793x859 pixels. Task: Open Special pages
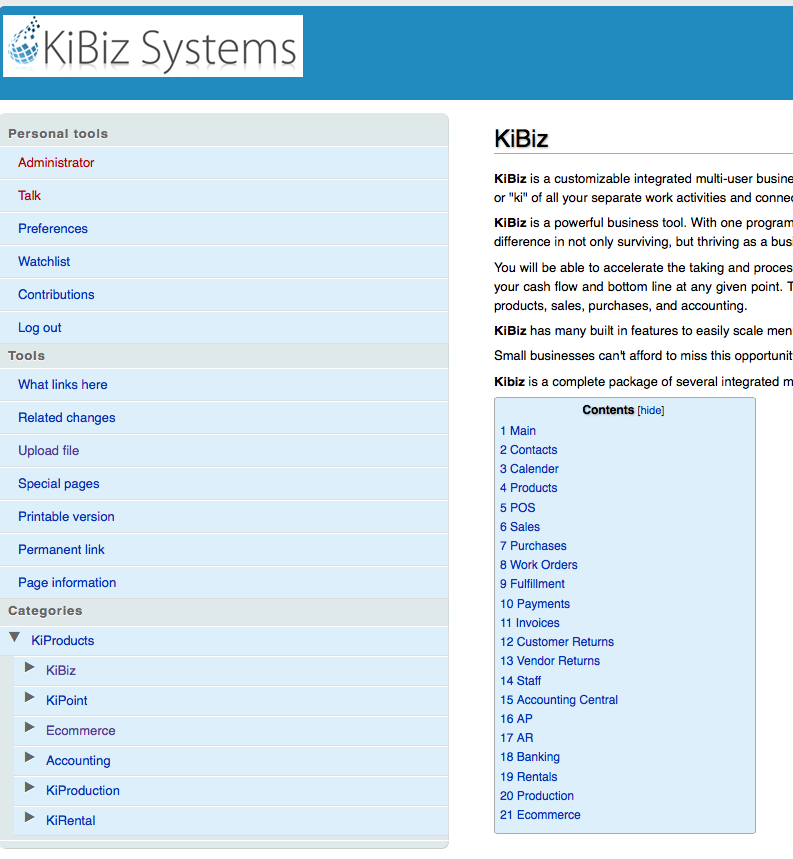59,484
